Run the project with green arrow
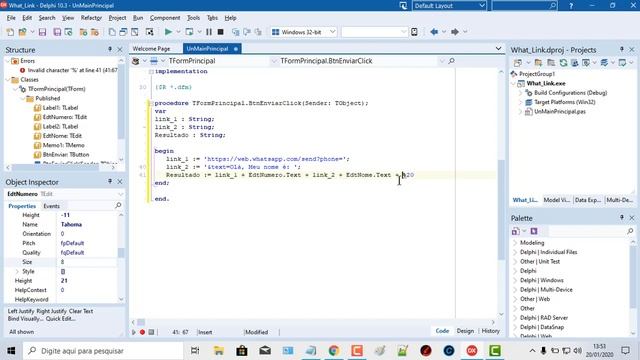 tap(168, 31)
